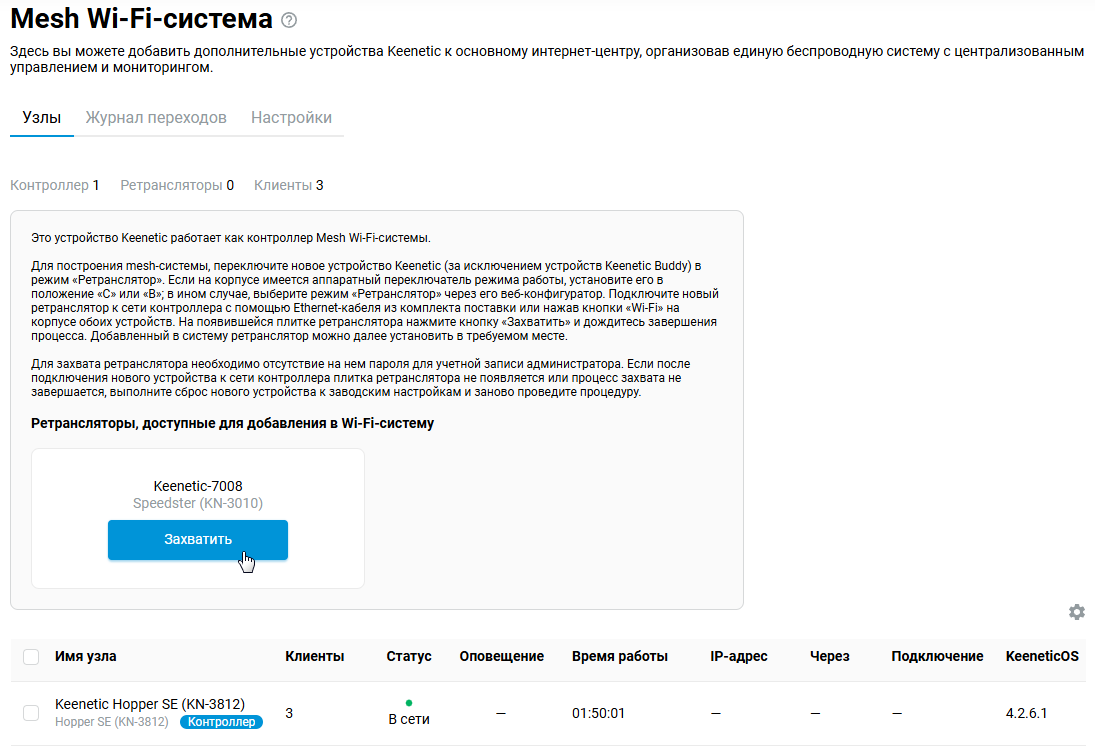Viewport: 1095px width, 752px height.
Task: Switch to the Узлы tab
Action: tap(42, 117)
